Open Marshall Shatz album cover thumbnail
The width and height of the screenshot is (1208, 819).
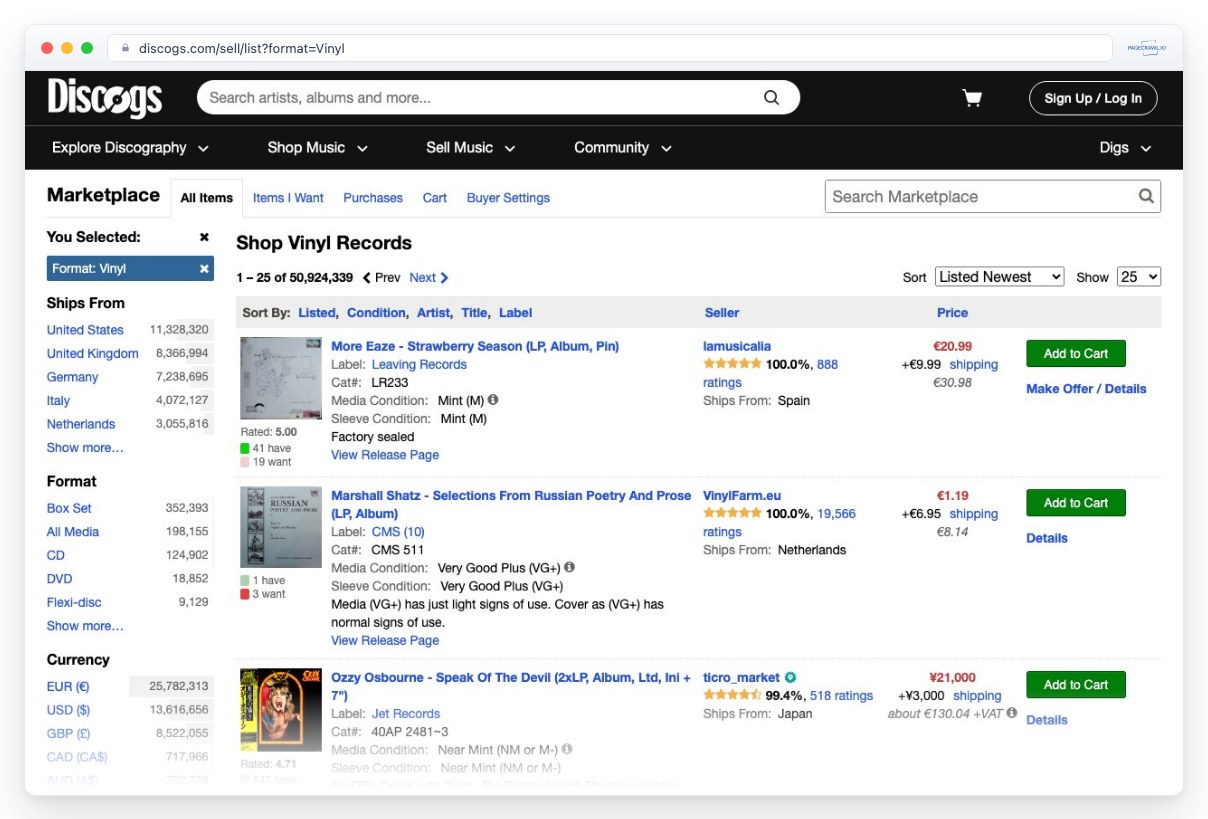tap(281, 527)
